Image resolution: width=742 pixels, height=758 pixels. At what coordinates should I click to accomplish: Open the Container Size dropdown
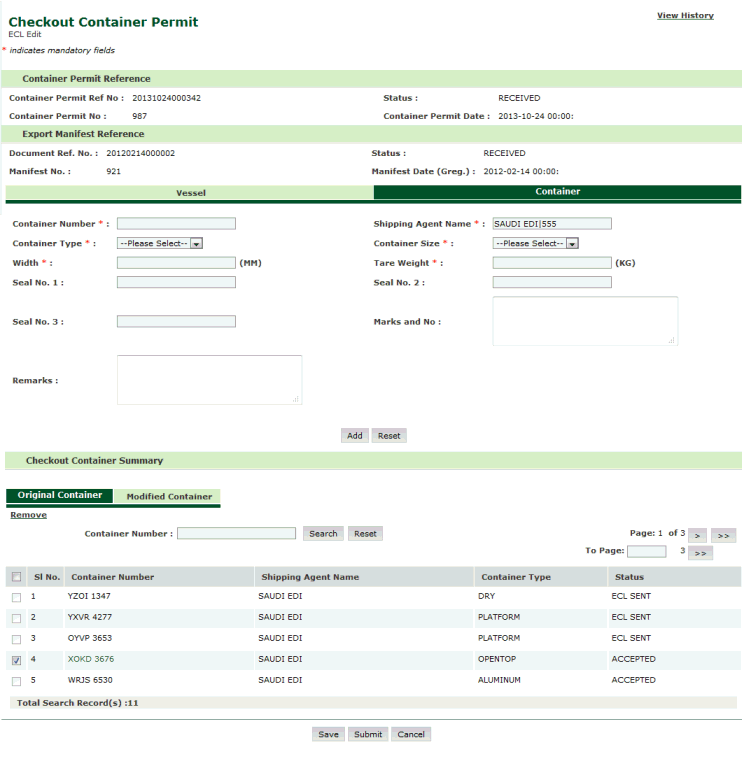coord(536,243)
